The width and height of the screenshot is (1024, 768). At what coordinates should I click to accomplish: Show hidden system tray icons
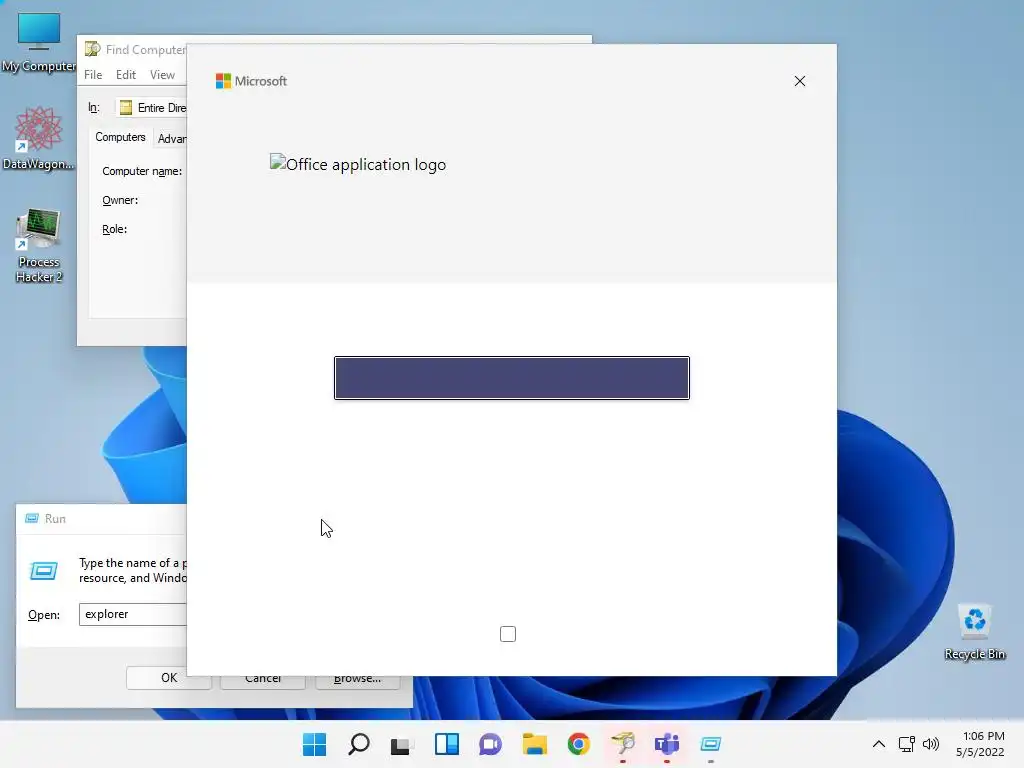click(879, 744)
